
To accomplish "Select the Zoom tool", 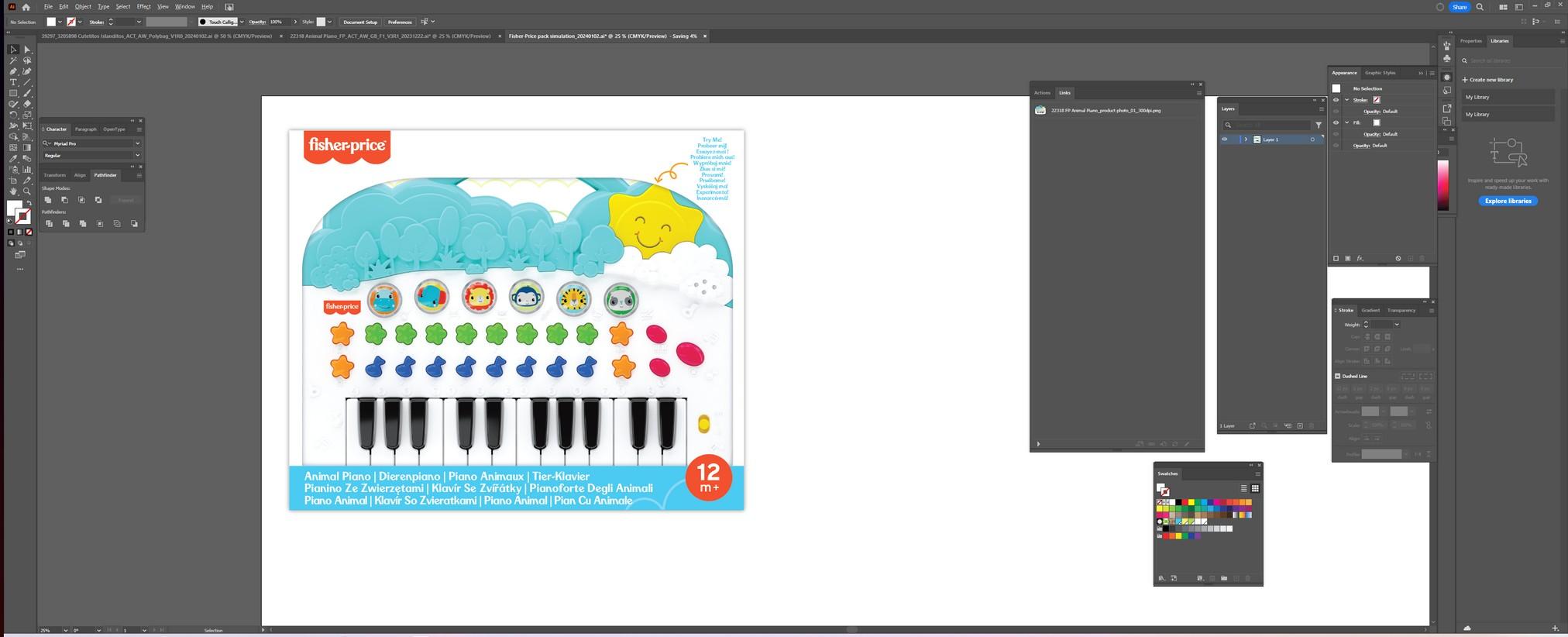I will (27, 191).
